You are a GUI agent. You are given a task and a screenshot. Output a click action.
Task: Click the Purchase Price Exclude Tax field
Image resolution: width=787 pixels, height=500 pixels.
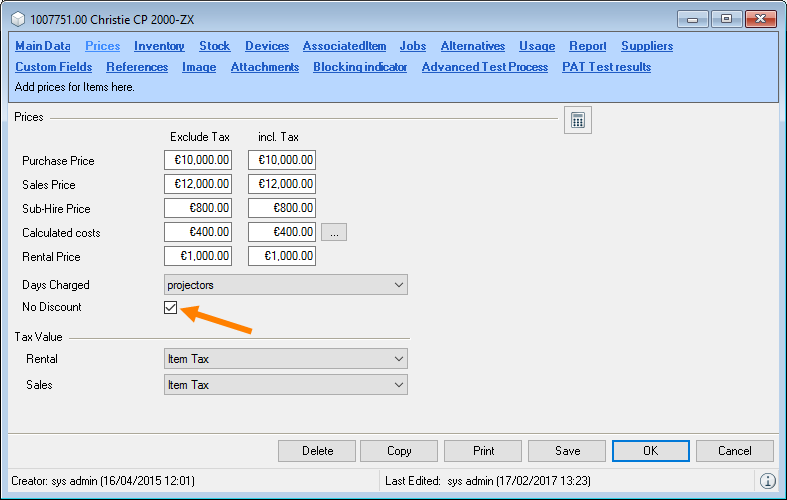(198, 160)
